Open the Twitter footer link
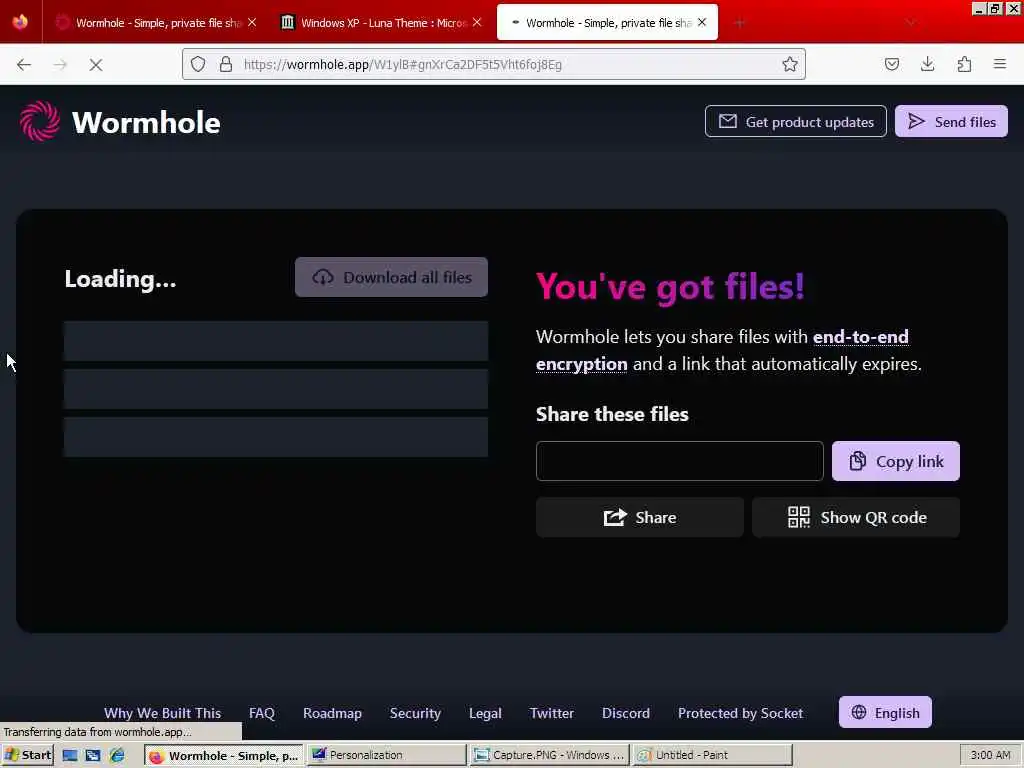Screen dimensions: 1024x768 click(x=552, y=713)
